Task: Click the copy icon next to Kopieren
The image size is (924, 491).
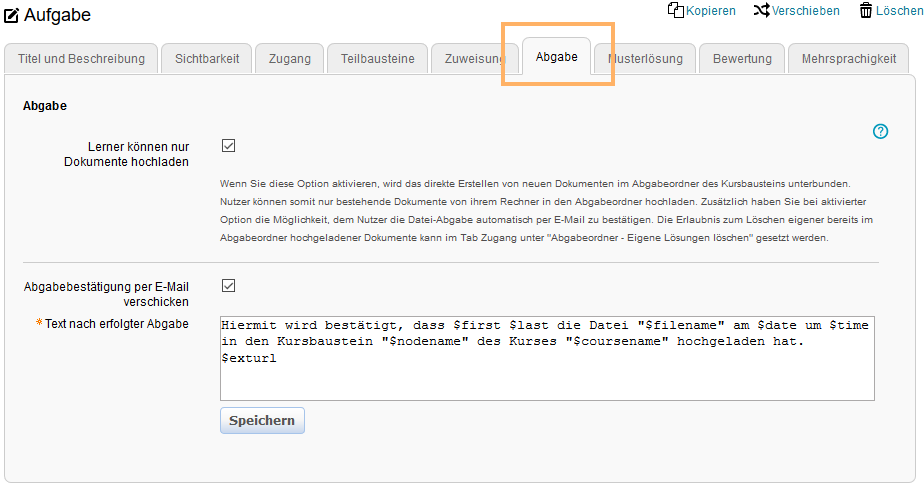Action: 675,10
